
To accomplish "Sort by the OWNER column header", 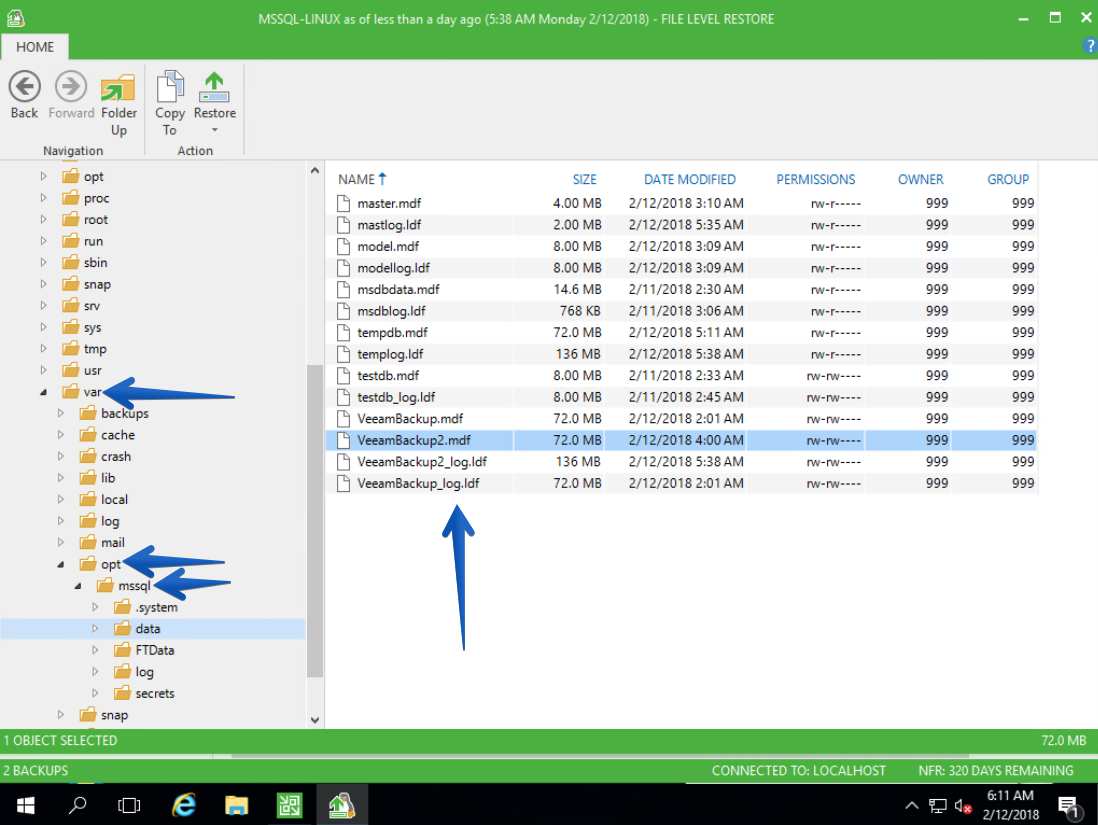I will (921, 179).
